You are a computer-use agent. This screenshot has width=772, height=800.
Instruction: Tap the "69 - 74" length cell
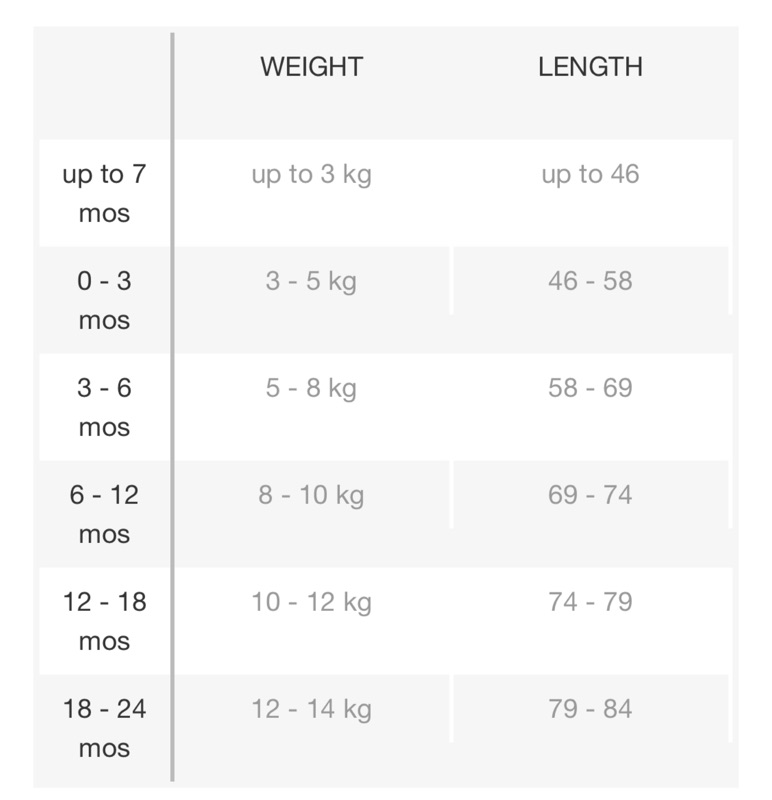pos(590,495)
